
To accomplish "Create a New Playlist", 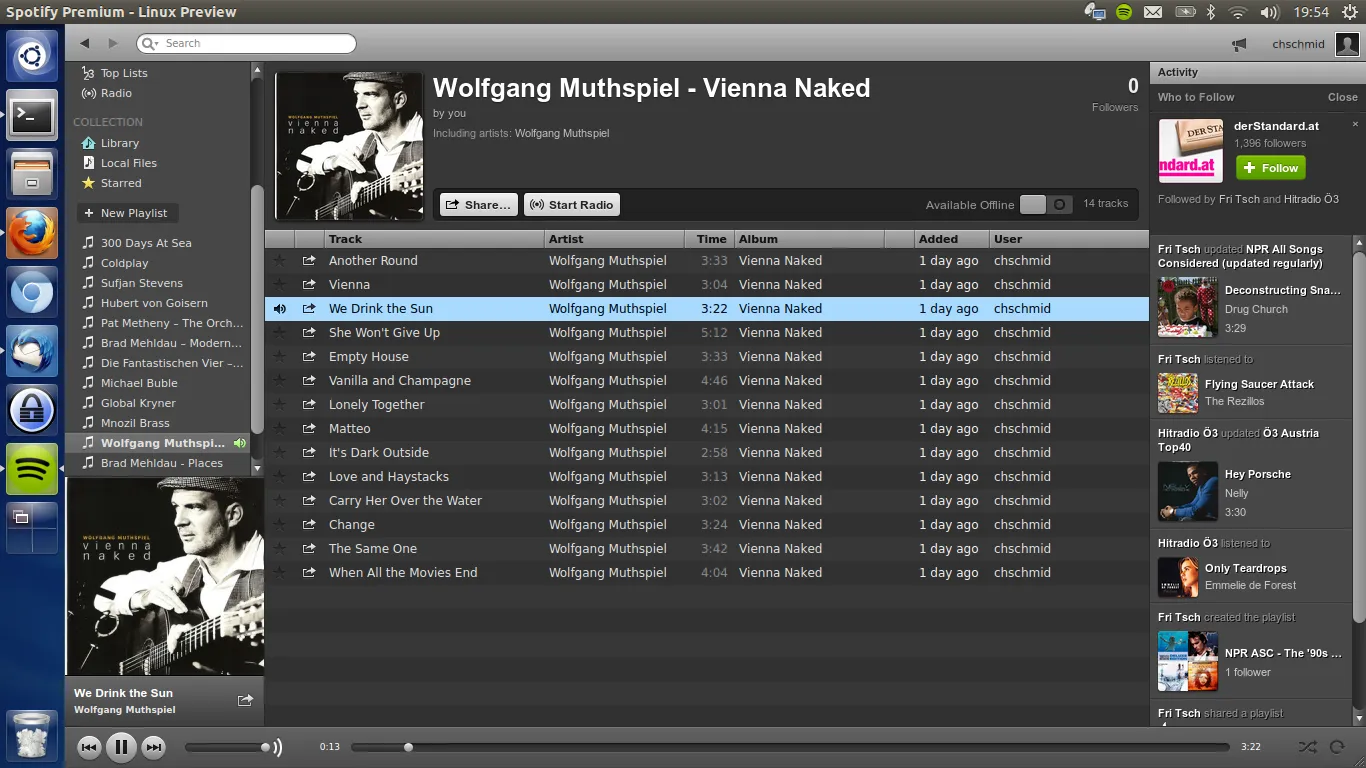I will (x=127, y=213).
